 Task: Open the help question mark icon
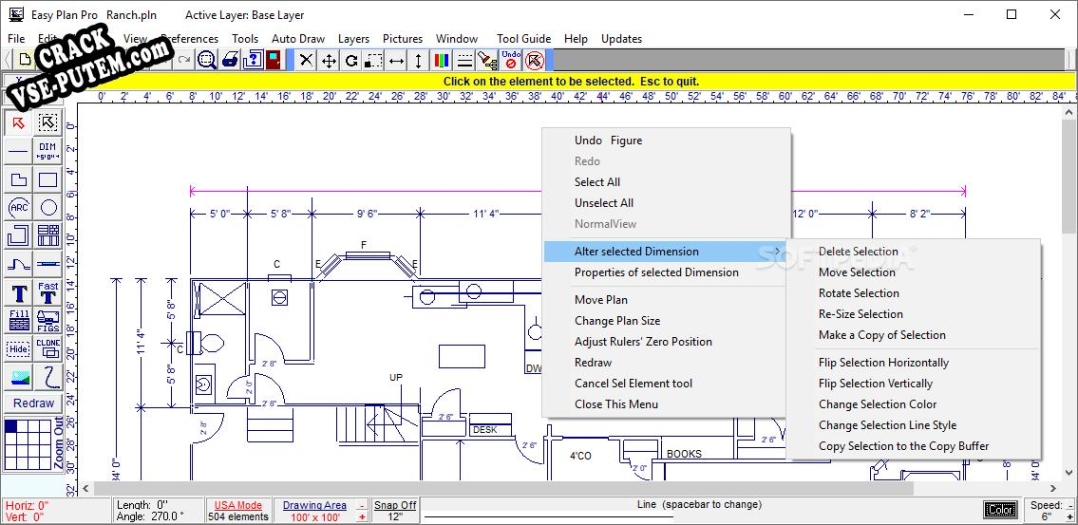[x=253, y=60]
